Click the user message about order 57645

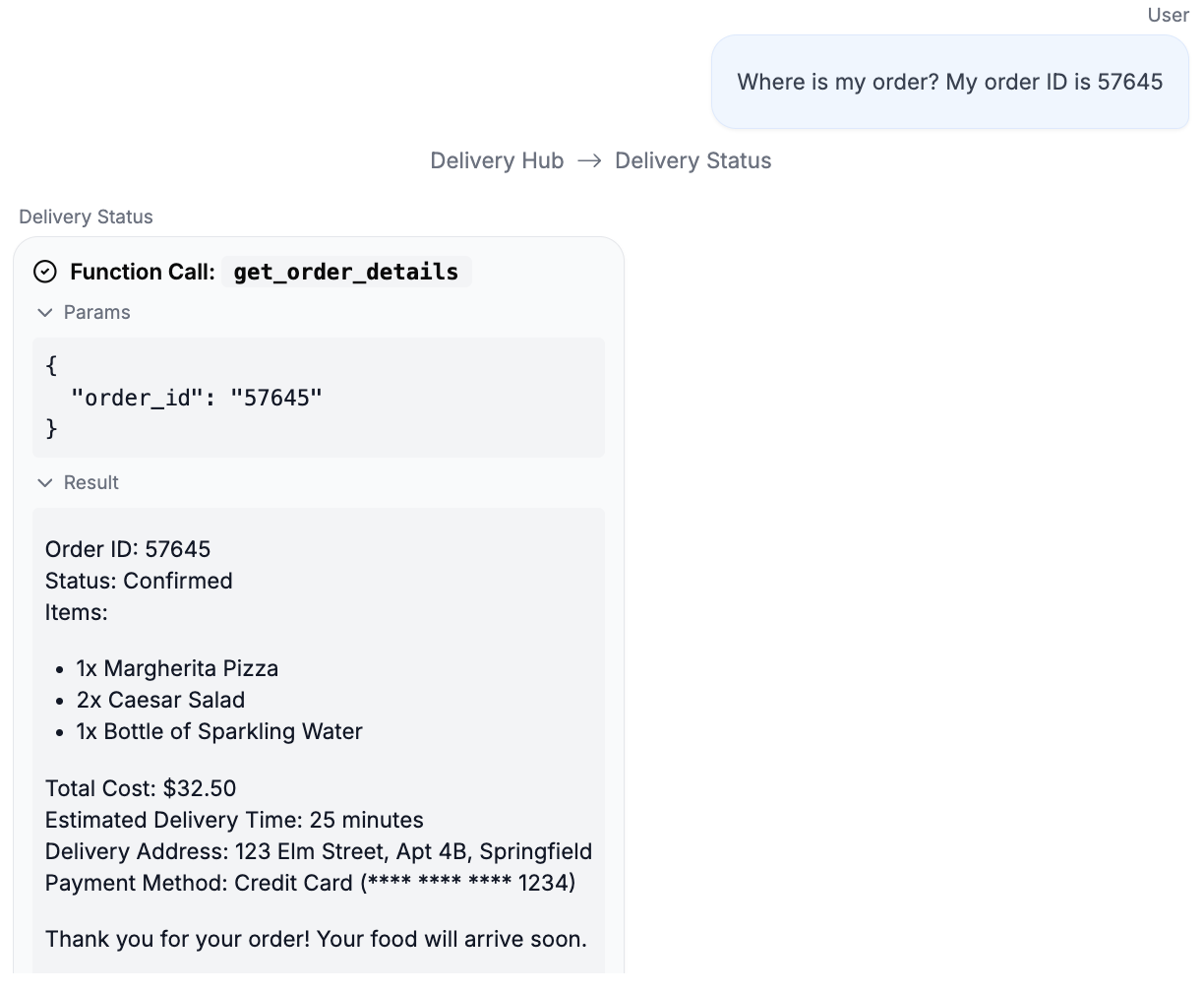[949, 82]
